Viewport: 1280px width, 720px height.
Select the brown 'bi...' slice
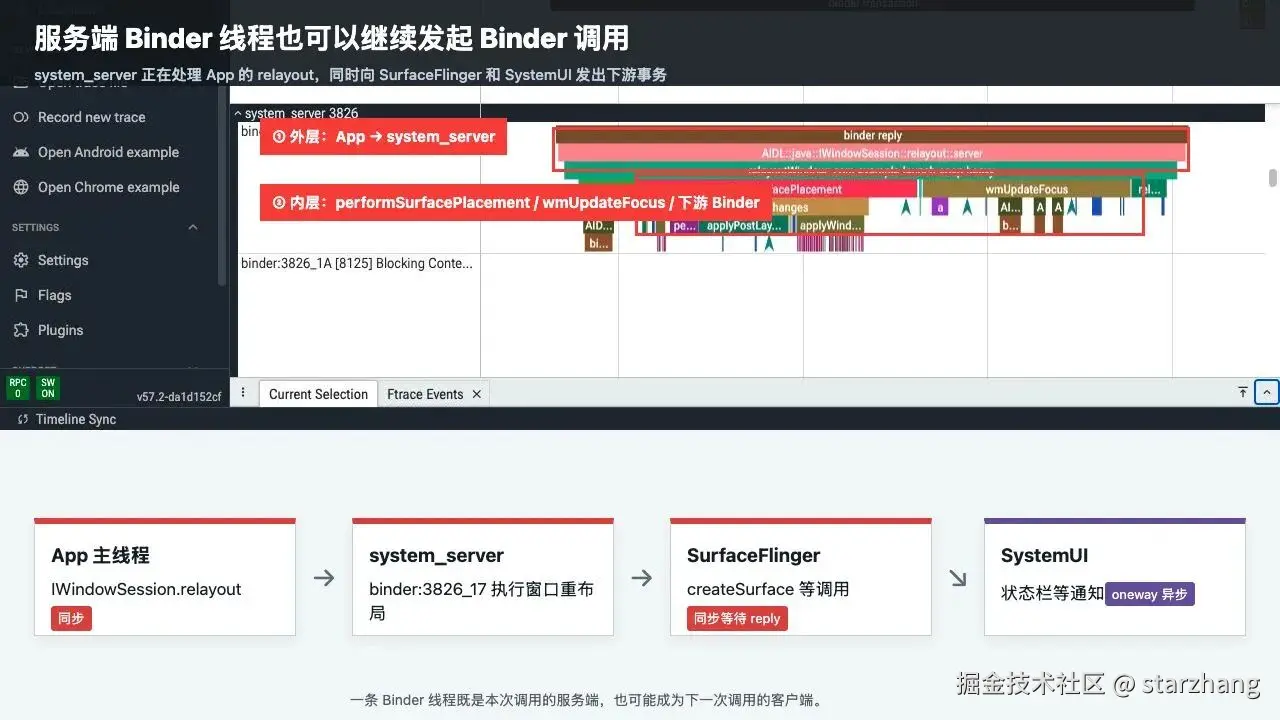598,243
